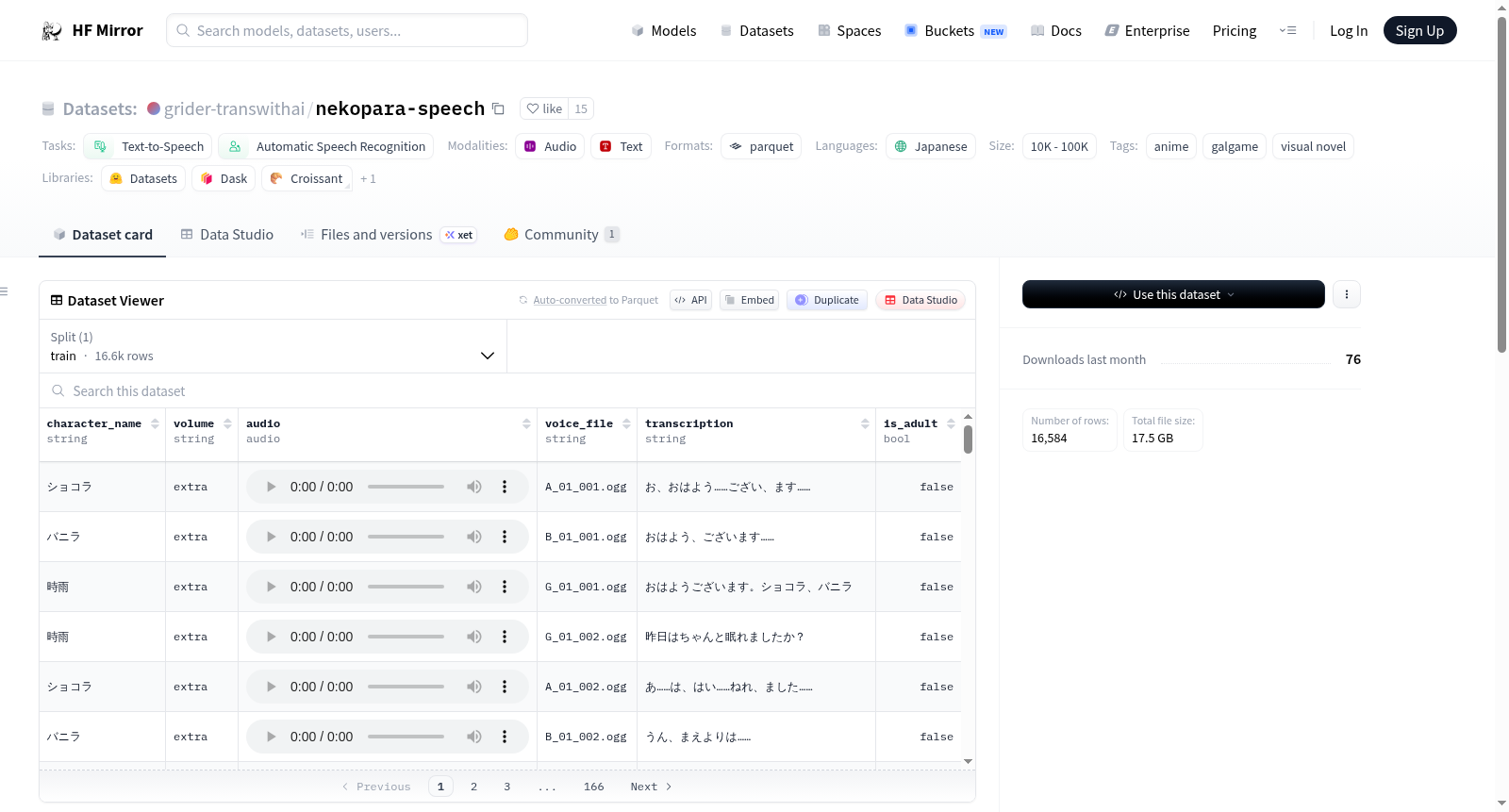Play audio for B_01_001.ogg row

(x=272, y=537)
